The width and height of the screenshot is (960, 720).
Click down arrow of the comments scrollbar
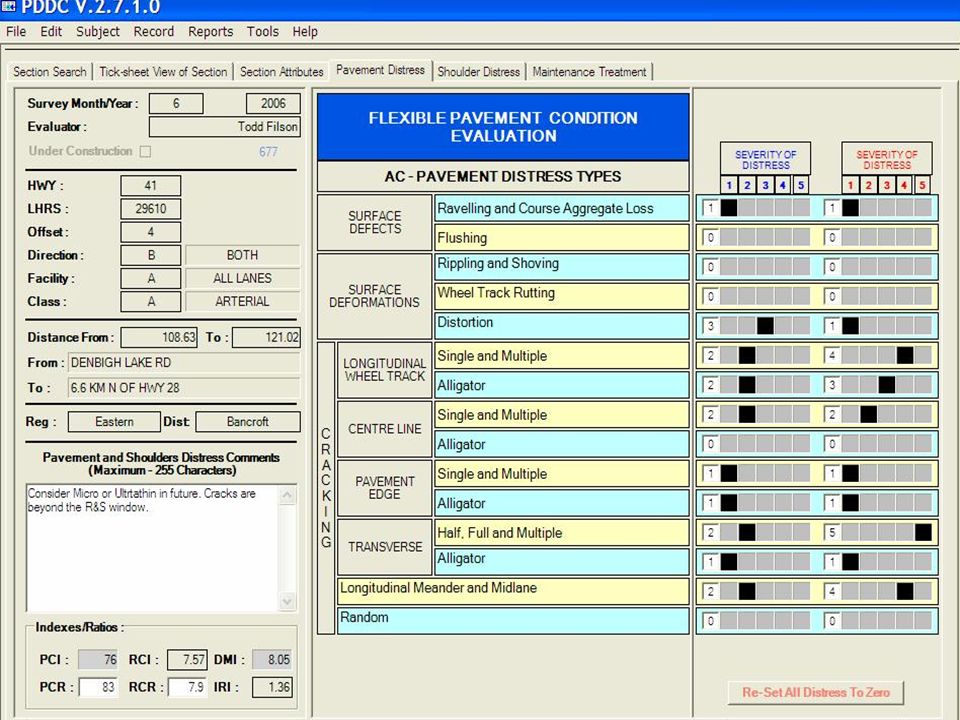(x=287, y=601)
